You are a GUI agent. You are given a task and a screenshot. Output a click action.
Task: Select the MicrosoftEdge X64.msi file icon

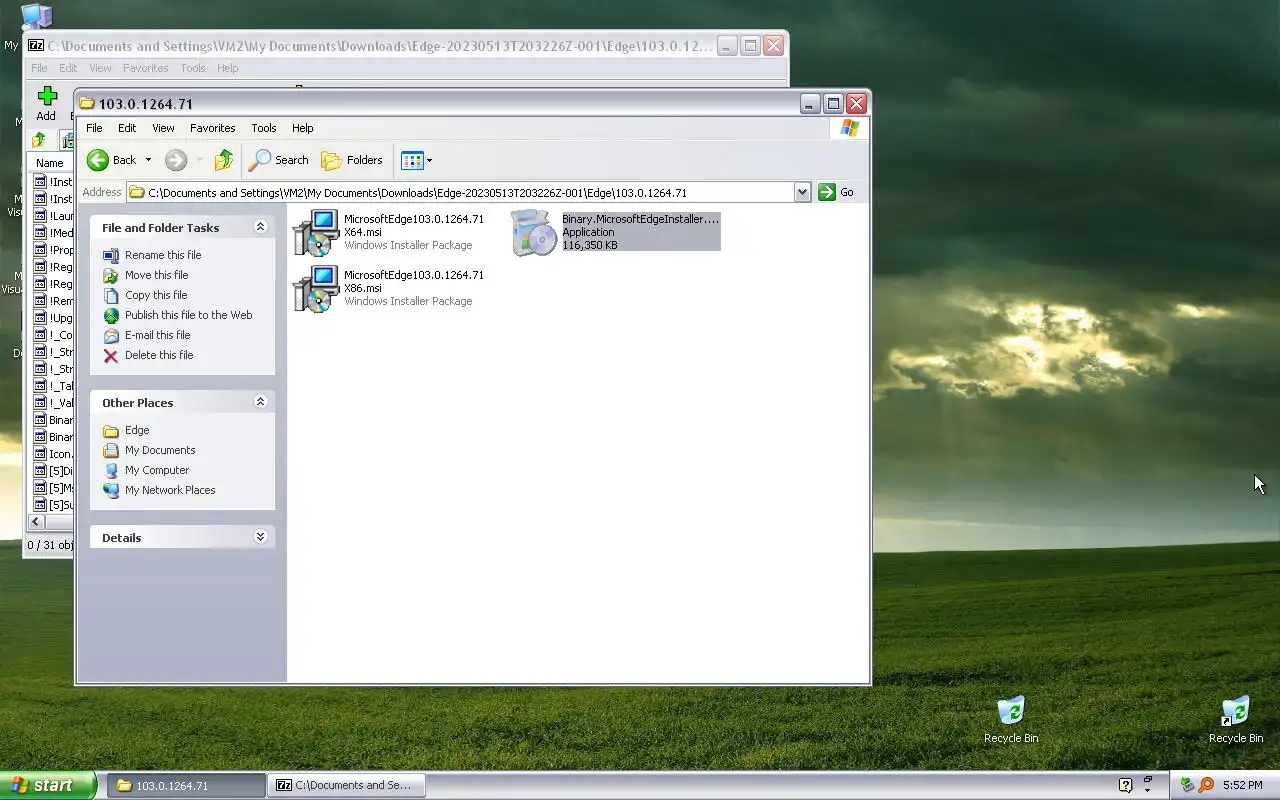tap(316, 232)
